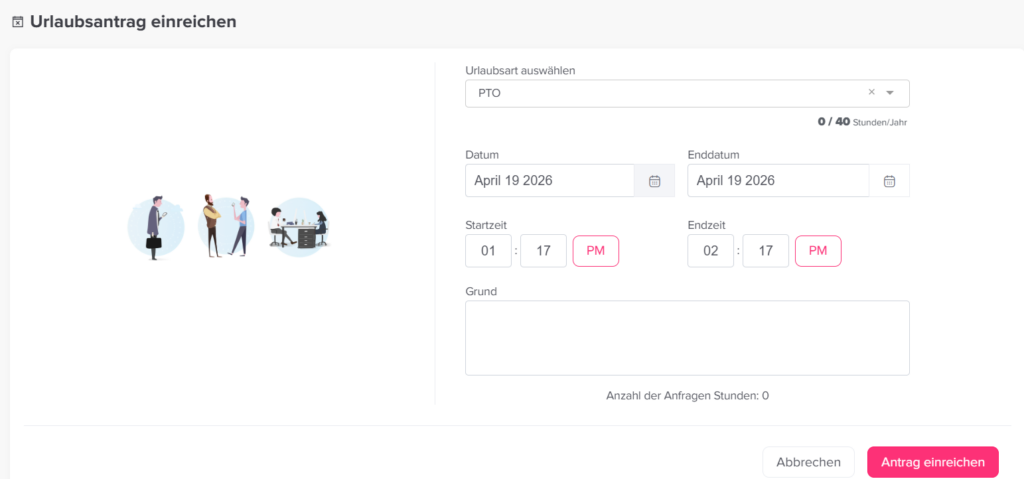Toggle the Endzeit PM button
Screen dimensions: 1024x479
pos(818,251)
